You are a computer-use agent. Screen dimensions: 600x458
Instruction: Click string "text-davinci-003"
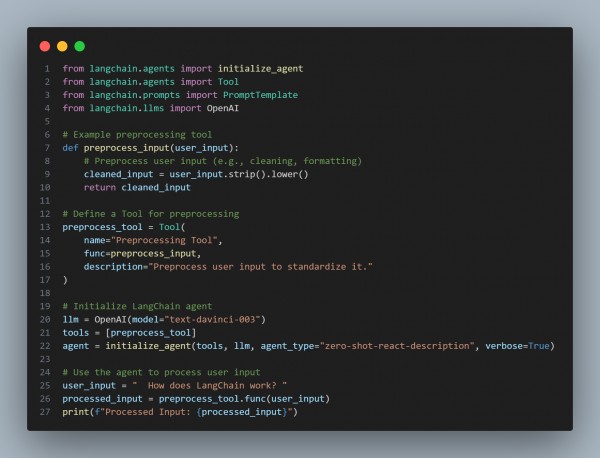212,319
